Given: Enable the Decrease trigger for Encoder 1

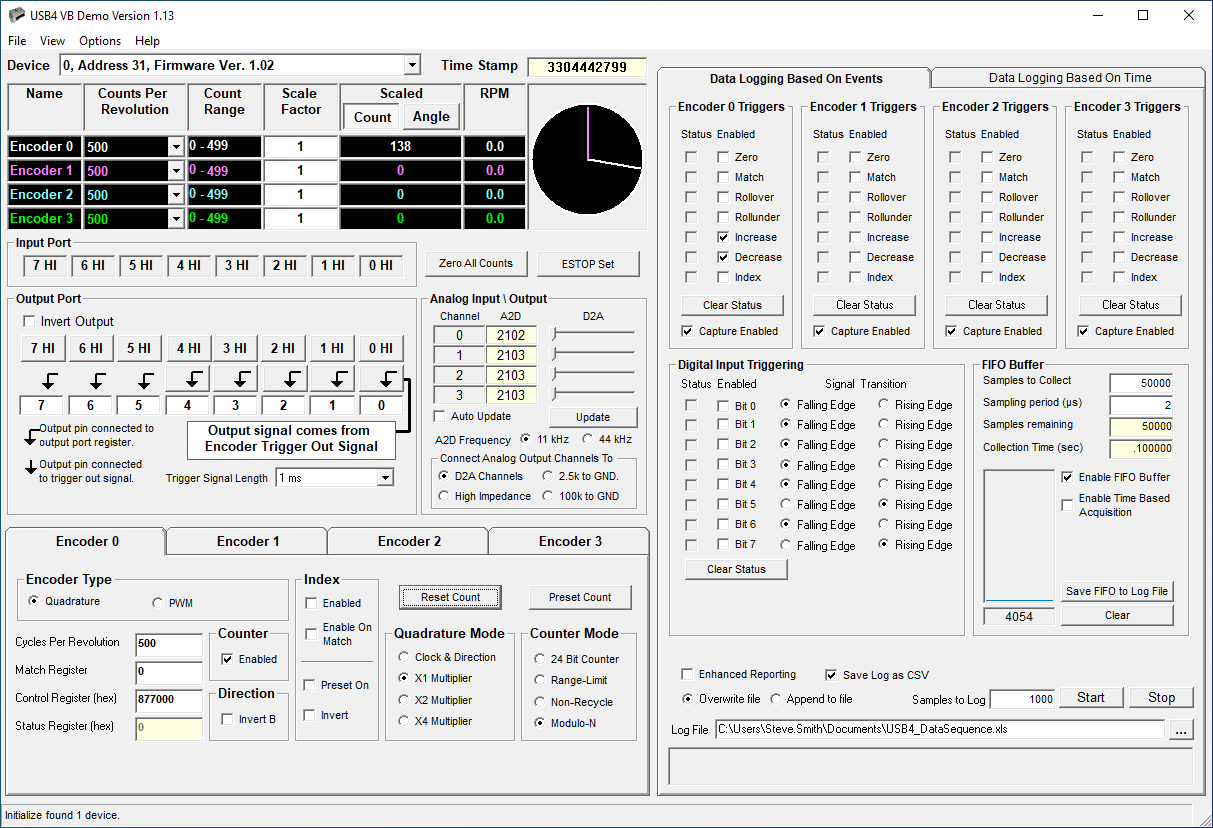Looking at the screenshot, I should click(855, 257).
